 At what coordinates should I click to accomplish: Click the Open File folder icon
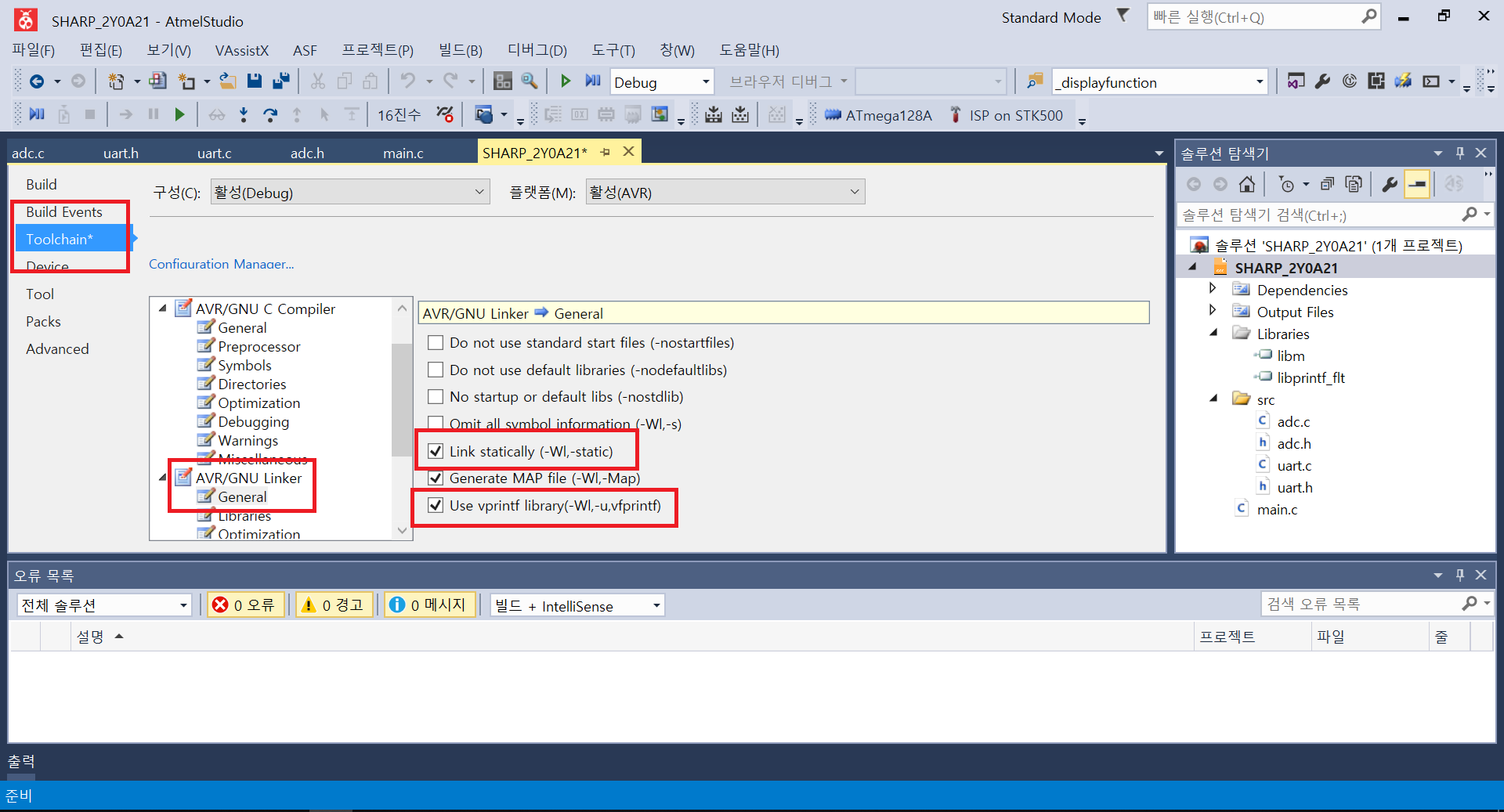point(227,81)
